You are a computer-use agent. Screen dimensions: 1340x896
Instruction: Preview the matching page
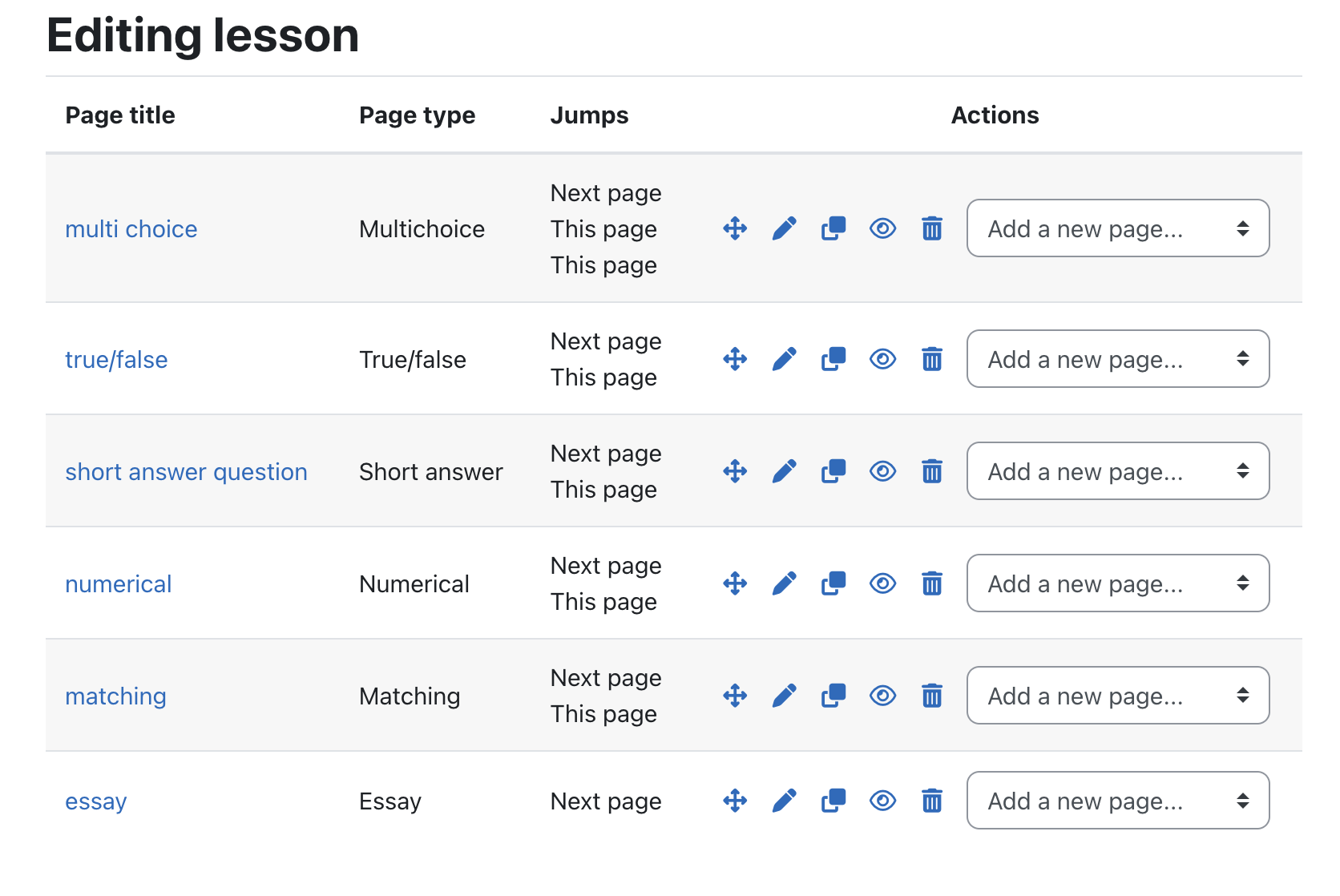pyautogui.click(x=882, y=696)
